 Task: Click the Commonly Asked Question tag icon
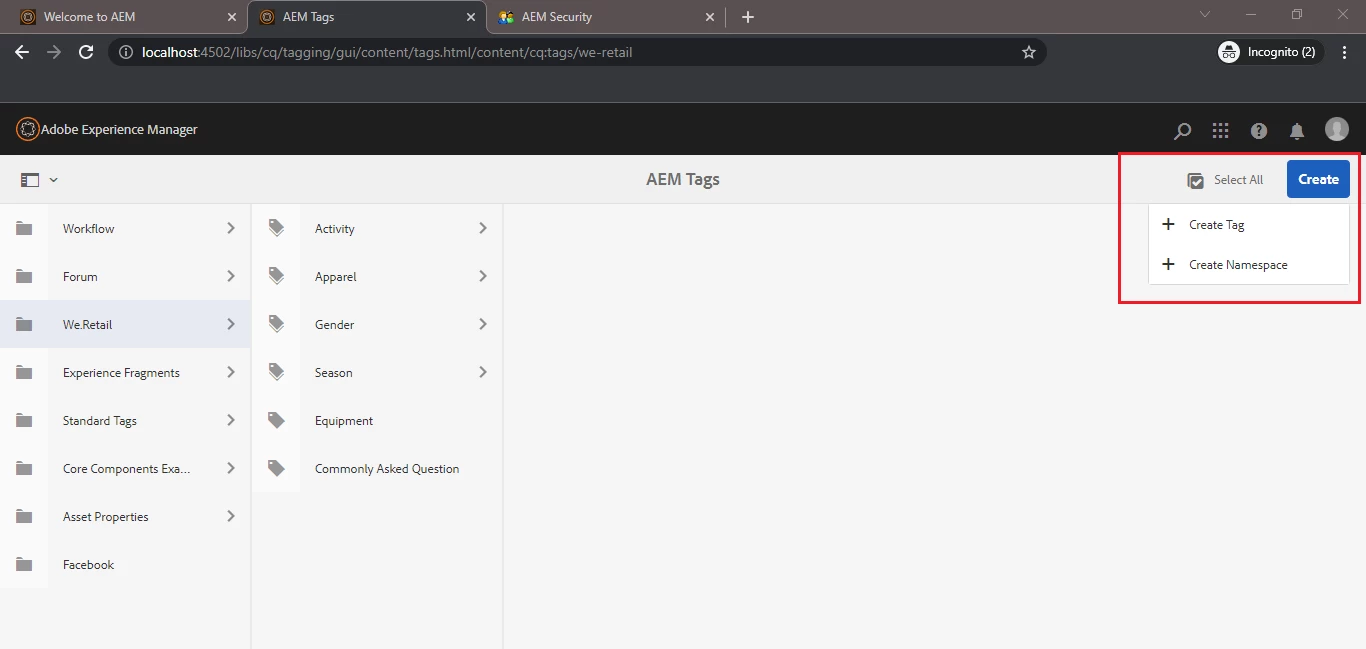pyautogui.click(x=276, y=468)
